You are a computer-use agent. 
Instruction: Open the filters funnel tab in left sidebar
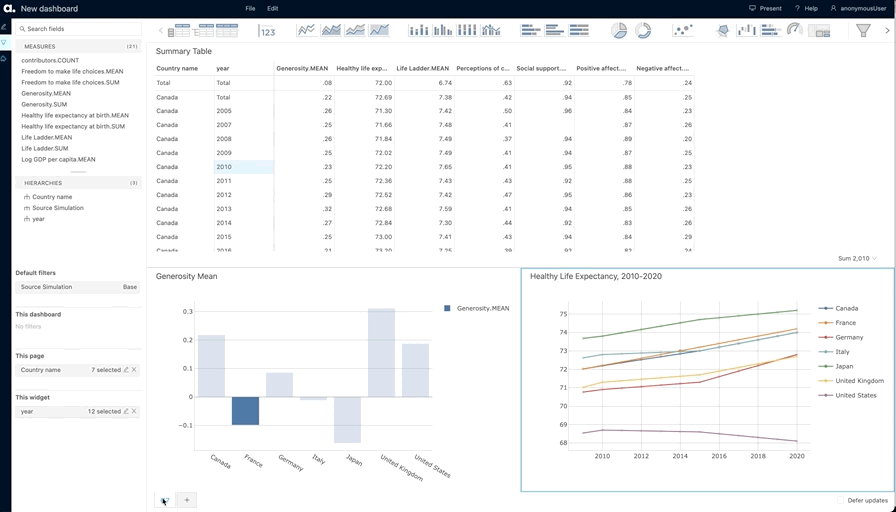[4, 42]
